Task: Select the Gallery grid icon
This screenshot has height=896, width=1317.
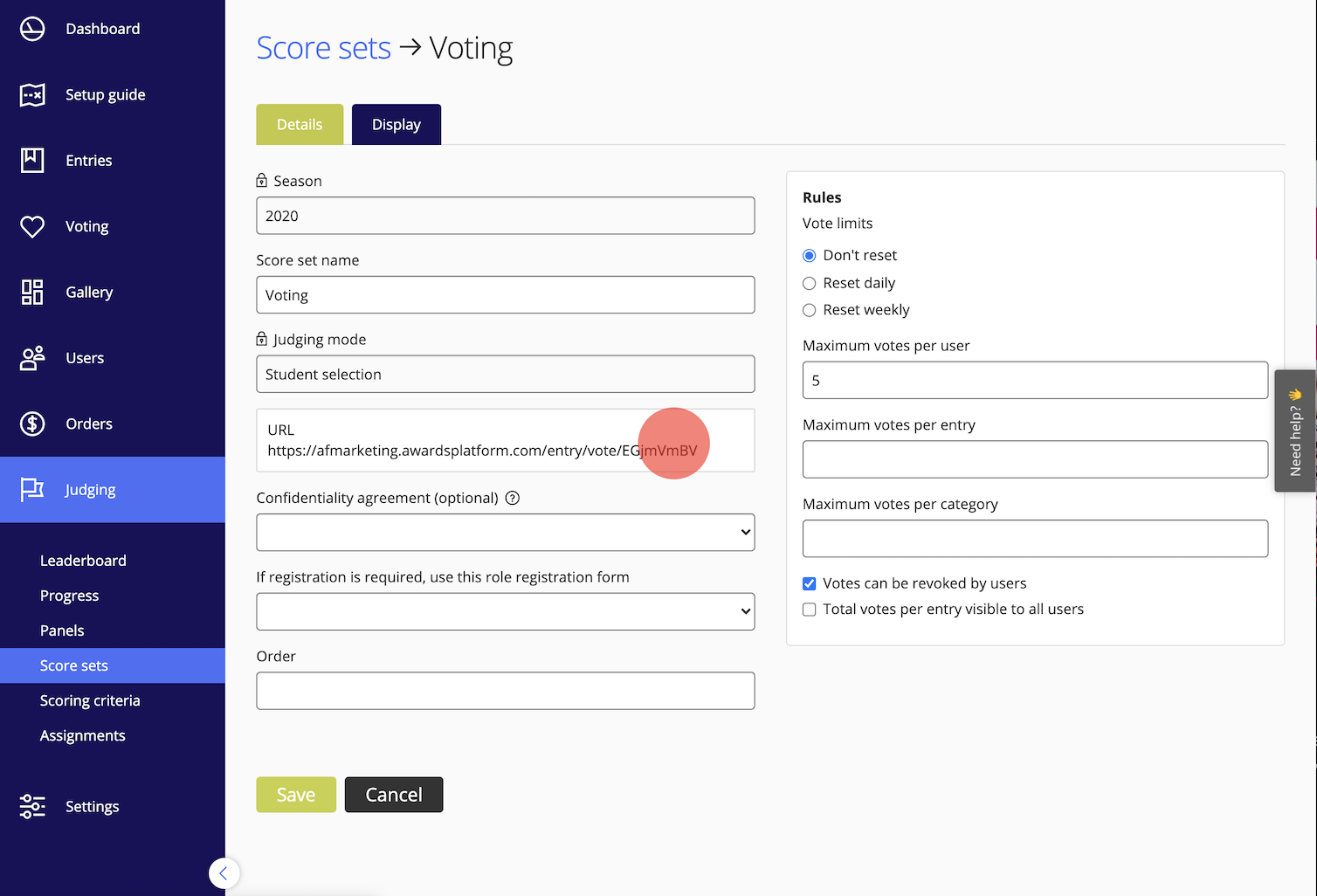Action: pyautogui.click(x=31, y=292)
